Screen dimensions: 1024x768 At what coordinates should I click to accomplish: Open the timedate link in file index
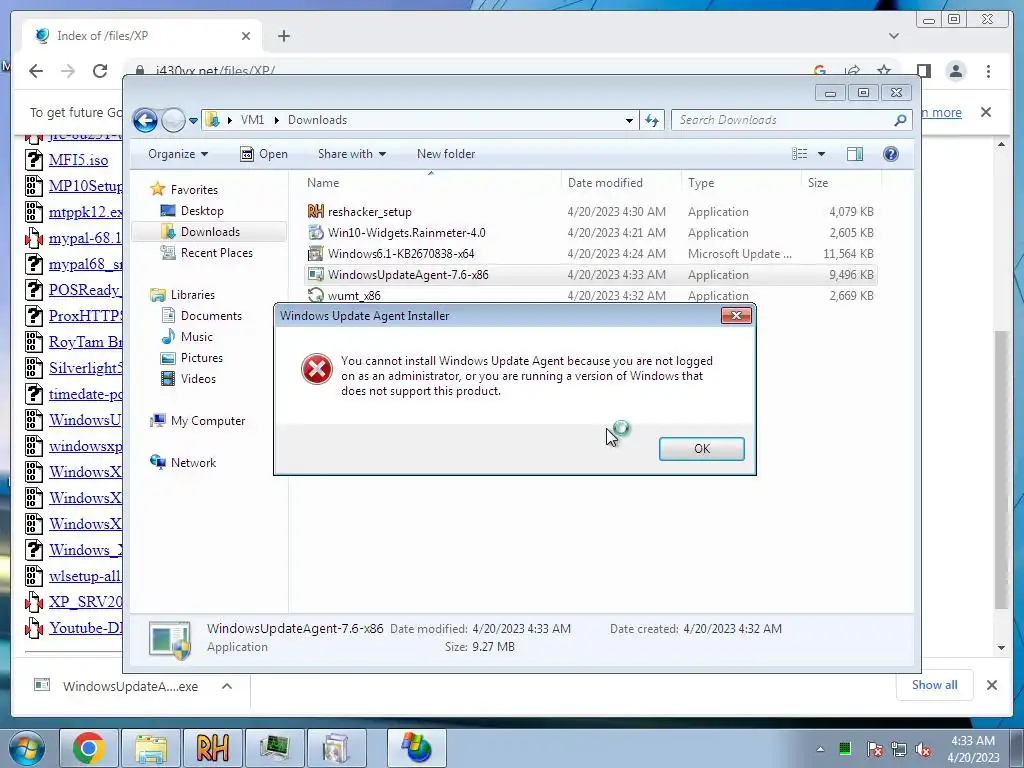pos(86,394)
